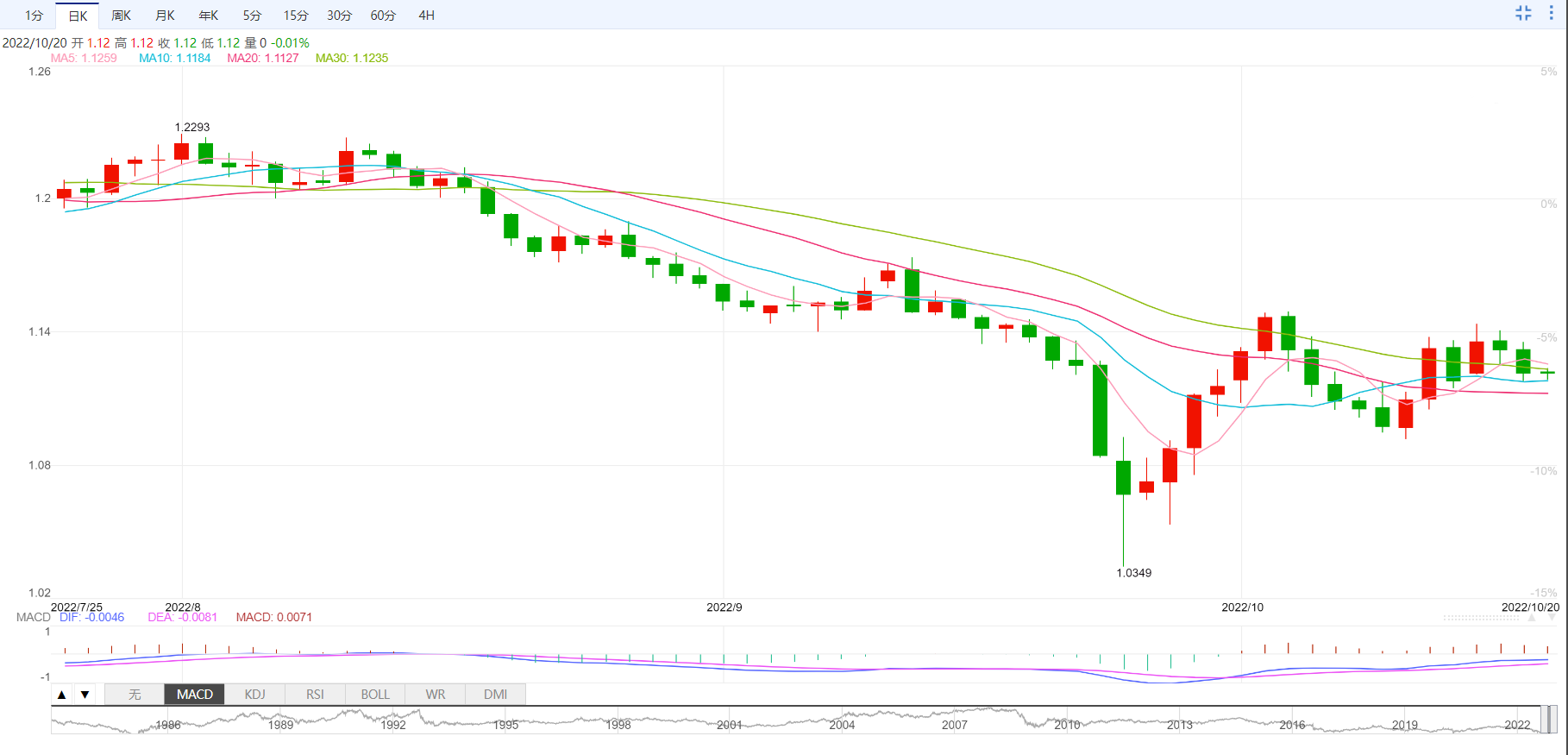
Task: Show the RSI indicator
Action: tap(316, 695)
